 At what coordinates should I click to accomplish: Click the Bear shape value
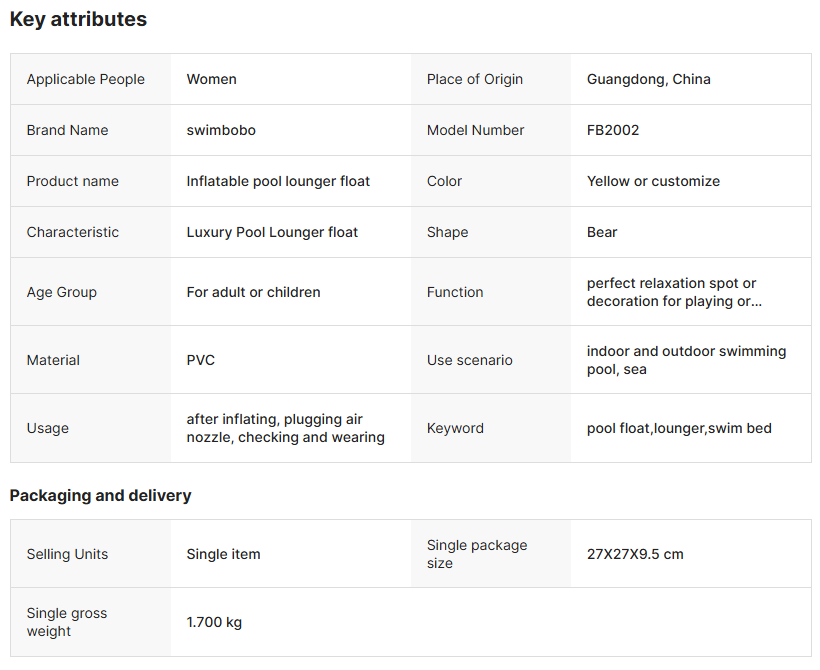(x=602, y=232)
